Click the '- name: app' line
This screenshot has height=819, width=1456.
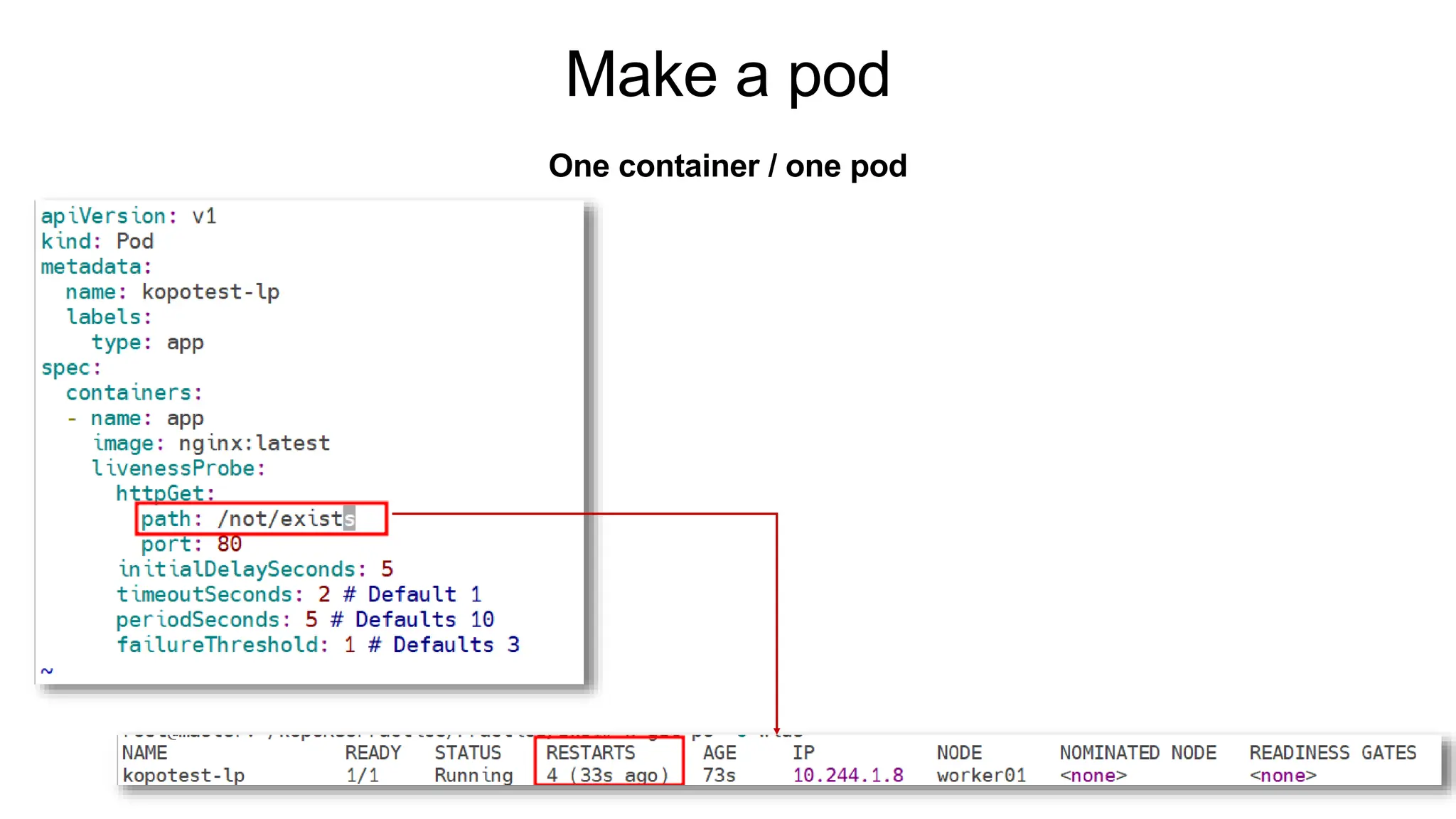click(x=135, y=419)
